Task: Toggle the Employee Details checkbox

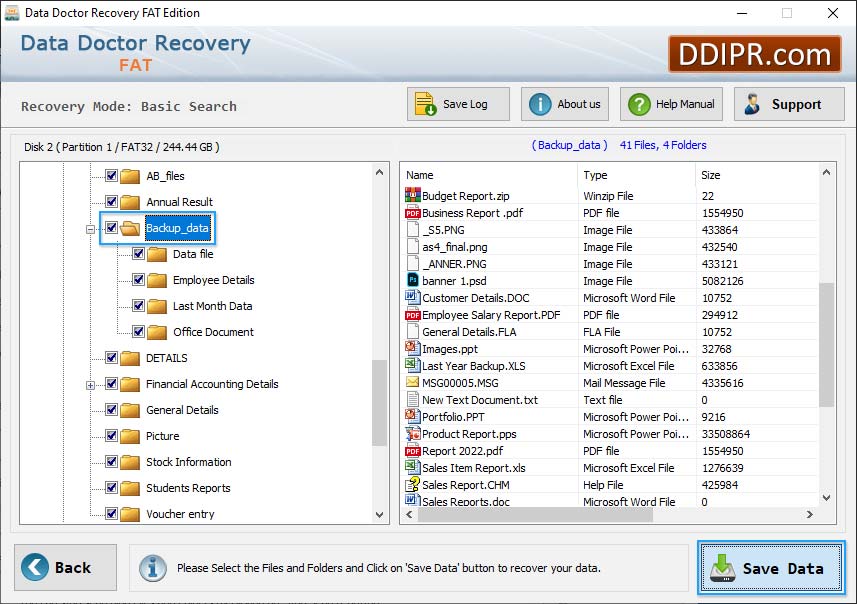Action: pyautogui.click(x=138, y=279)
